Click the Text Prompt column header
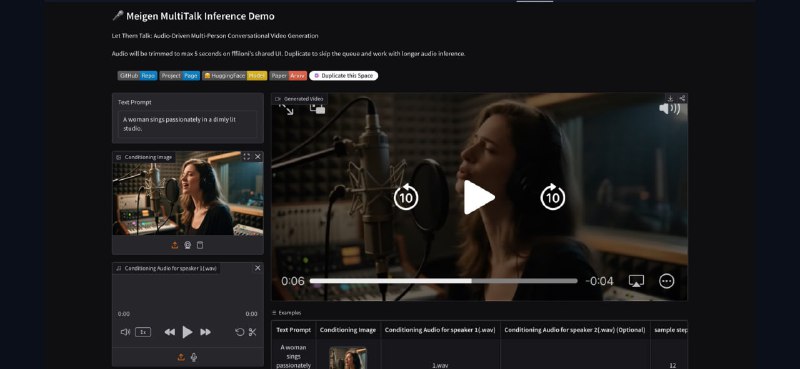The width and height of the screenshot is (800, 369). 293,330
